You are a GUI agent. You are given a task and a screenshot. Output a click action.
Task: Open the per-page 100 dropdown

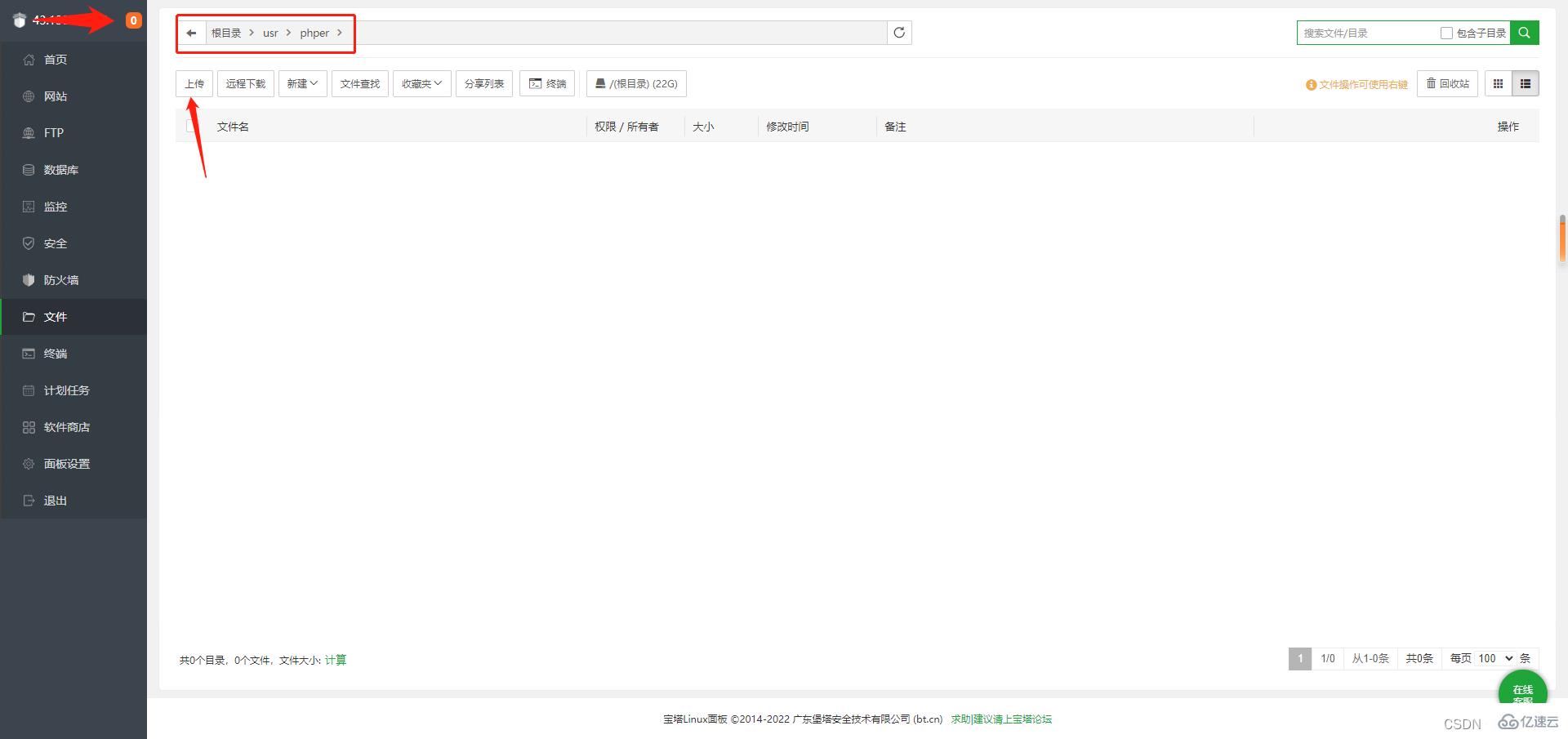pyautogui.click(x=1495, y=658)
